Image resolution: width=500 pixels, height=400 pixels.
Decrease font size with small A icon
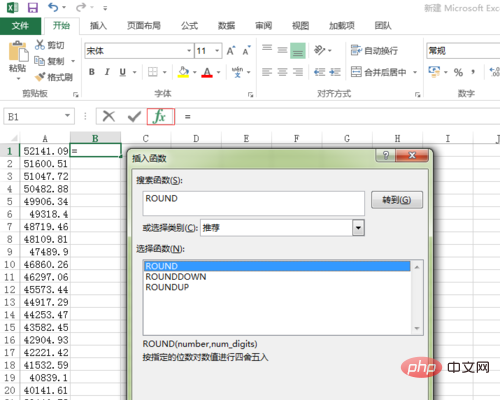pos(247,51)
